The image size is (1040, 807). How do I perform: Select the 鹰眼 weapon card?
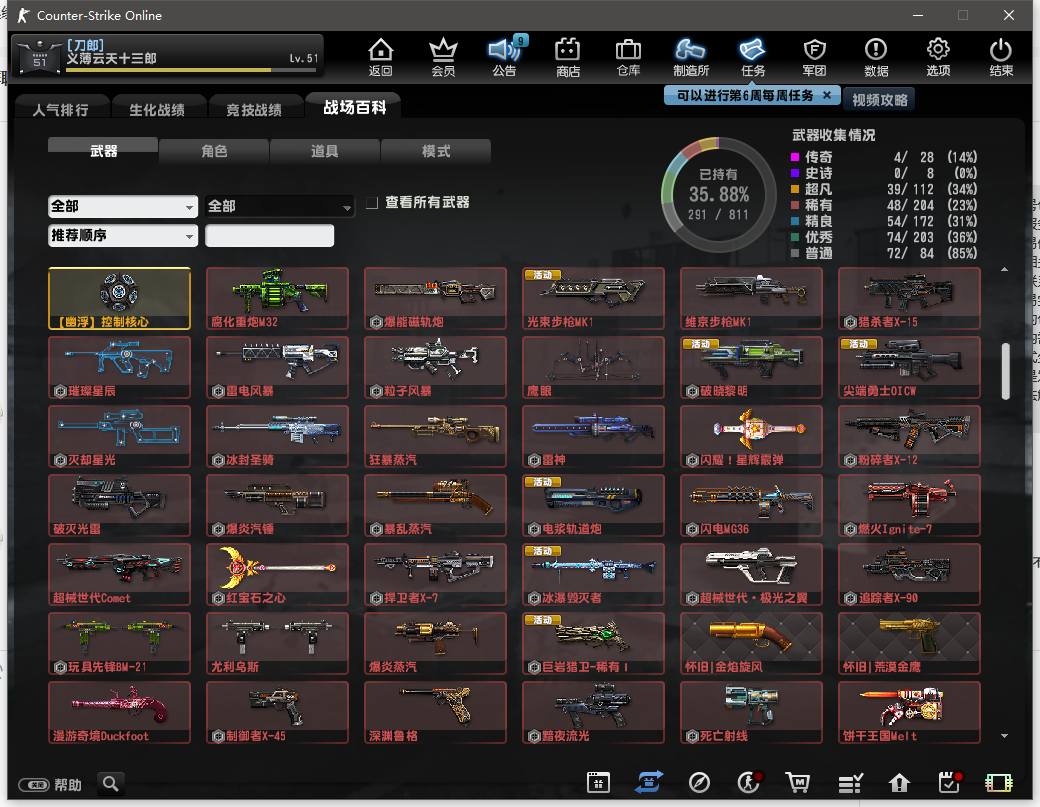click(593, 367)
